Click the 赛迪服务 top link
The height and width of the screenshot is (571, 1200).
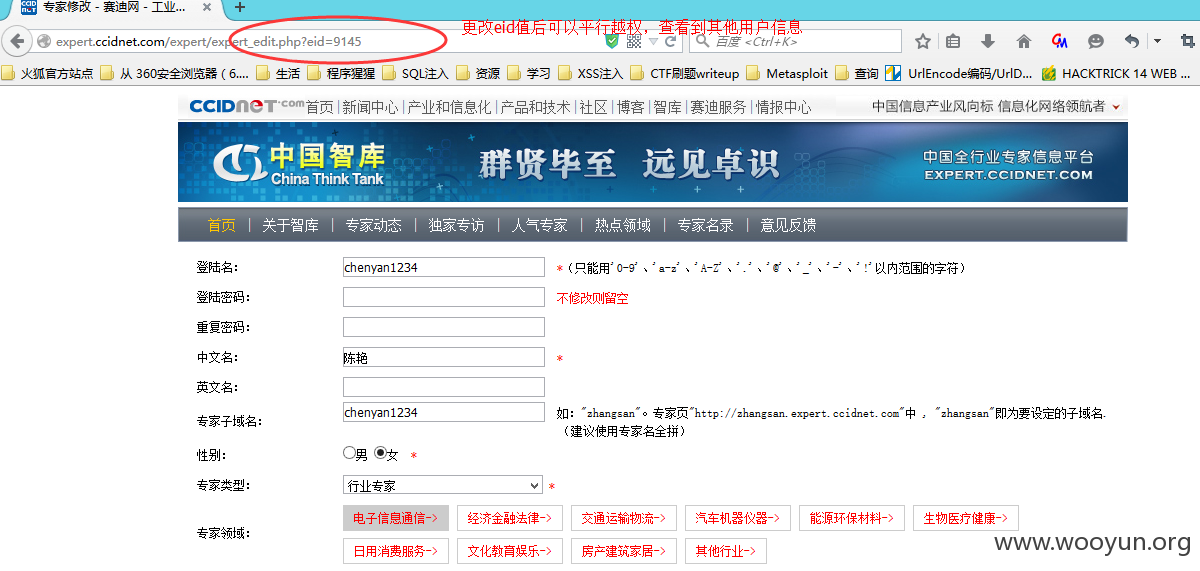pos(718,107)
